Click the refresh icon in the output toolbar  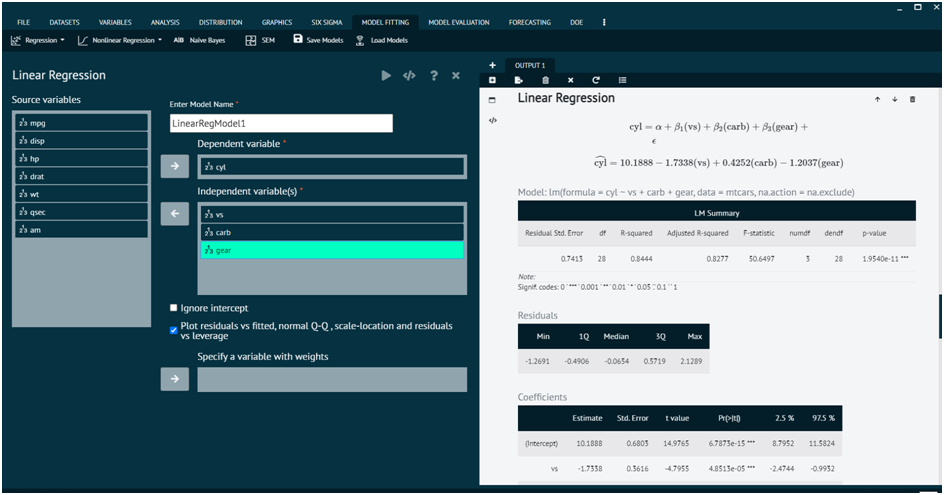596,80
